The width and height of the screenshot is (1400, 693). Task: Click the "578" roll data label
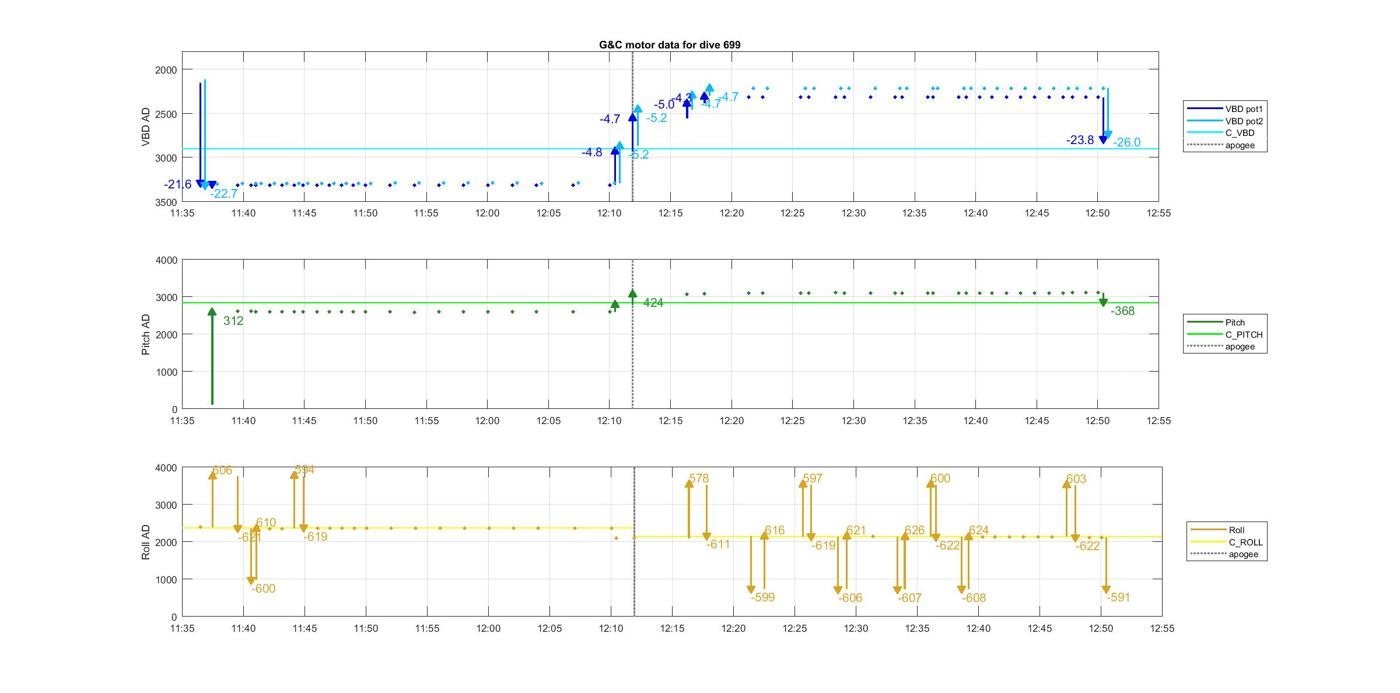click(699, 479)
